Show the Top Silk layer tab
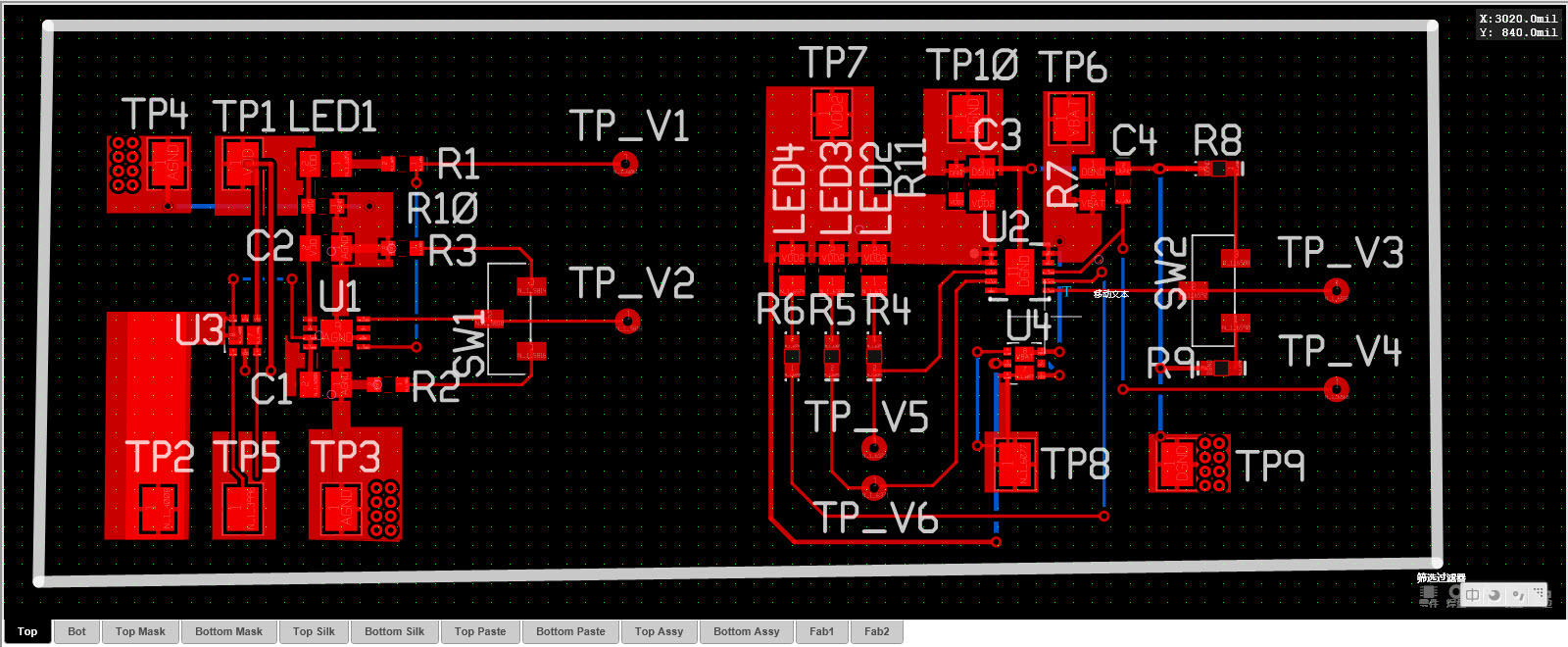 click(314, 631)
